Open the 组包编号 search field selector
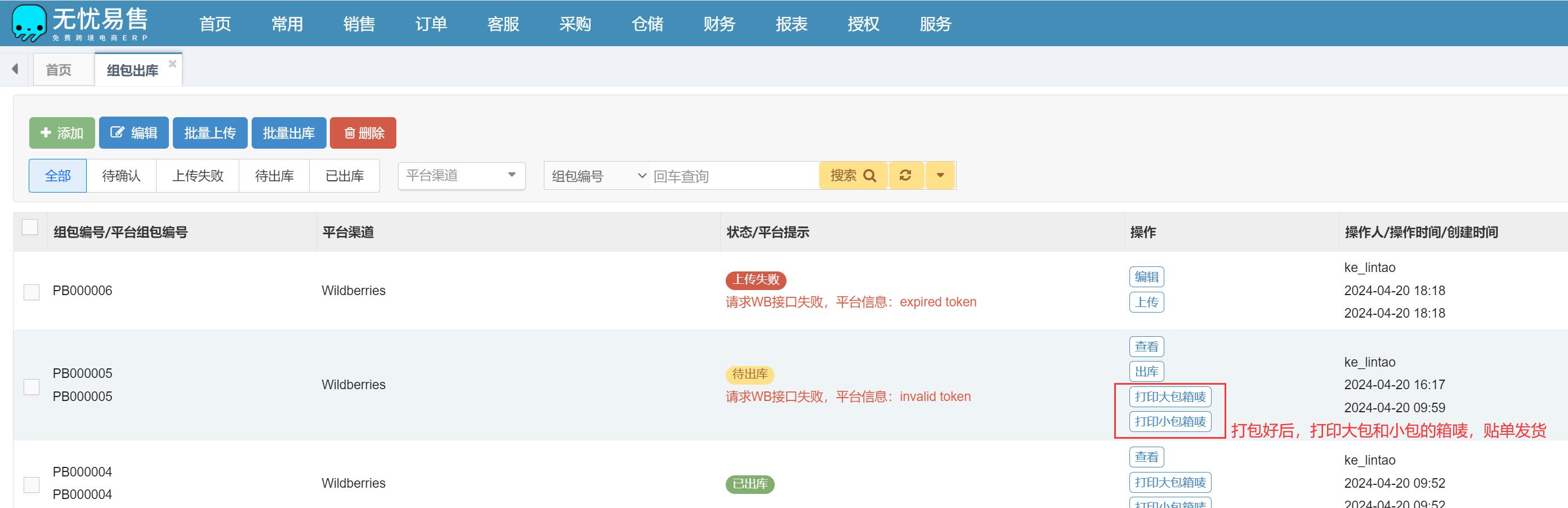This screenshot has height=508, width=1568. tap(598, 176)
